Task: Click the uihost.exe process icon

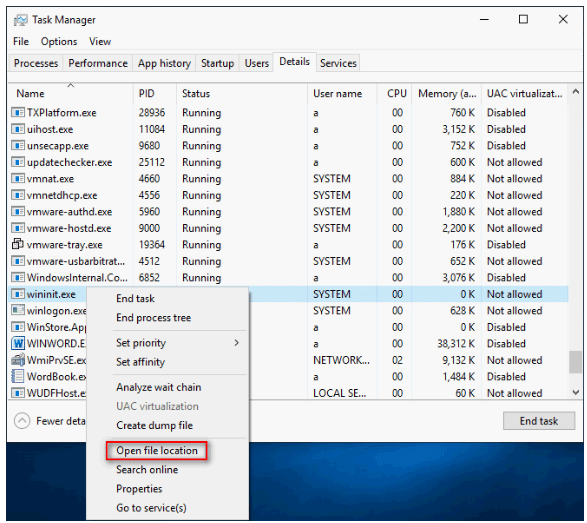Action: [x=18, y=129]
